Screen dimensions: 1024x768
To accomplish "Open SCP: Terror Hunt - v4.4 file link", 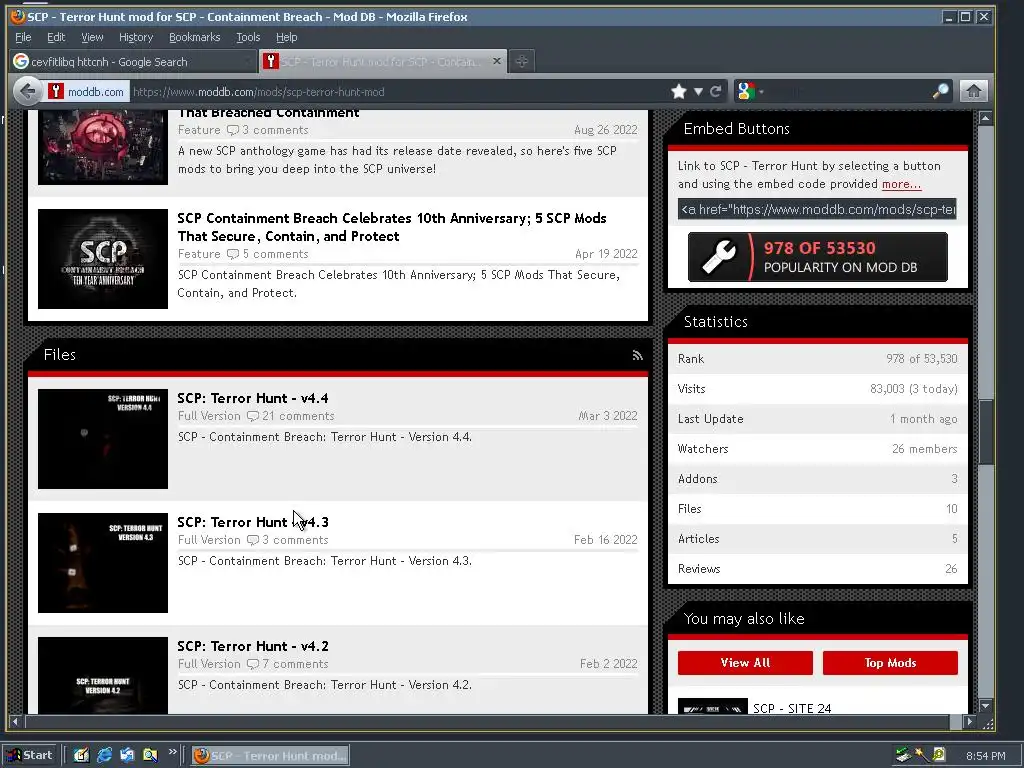I will [253, 398].
